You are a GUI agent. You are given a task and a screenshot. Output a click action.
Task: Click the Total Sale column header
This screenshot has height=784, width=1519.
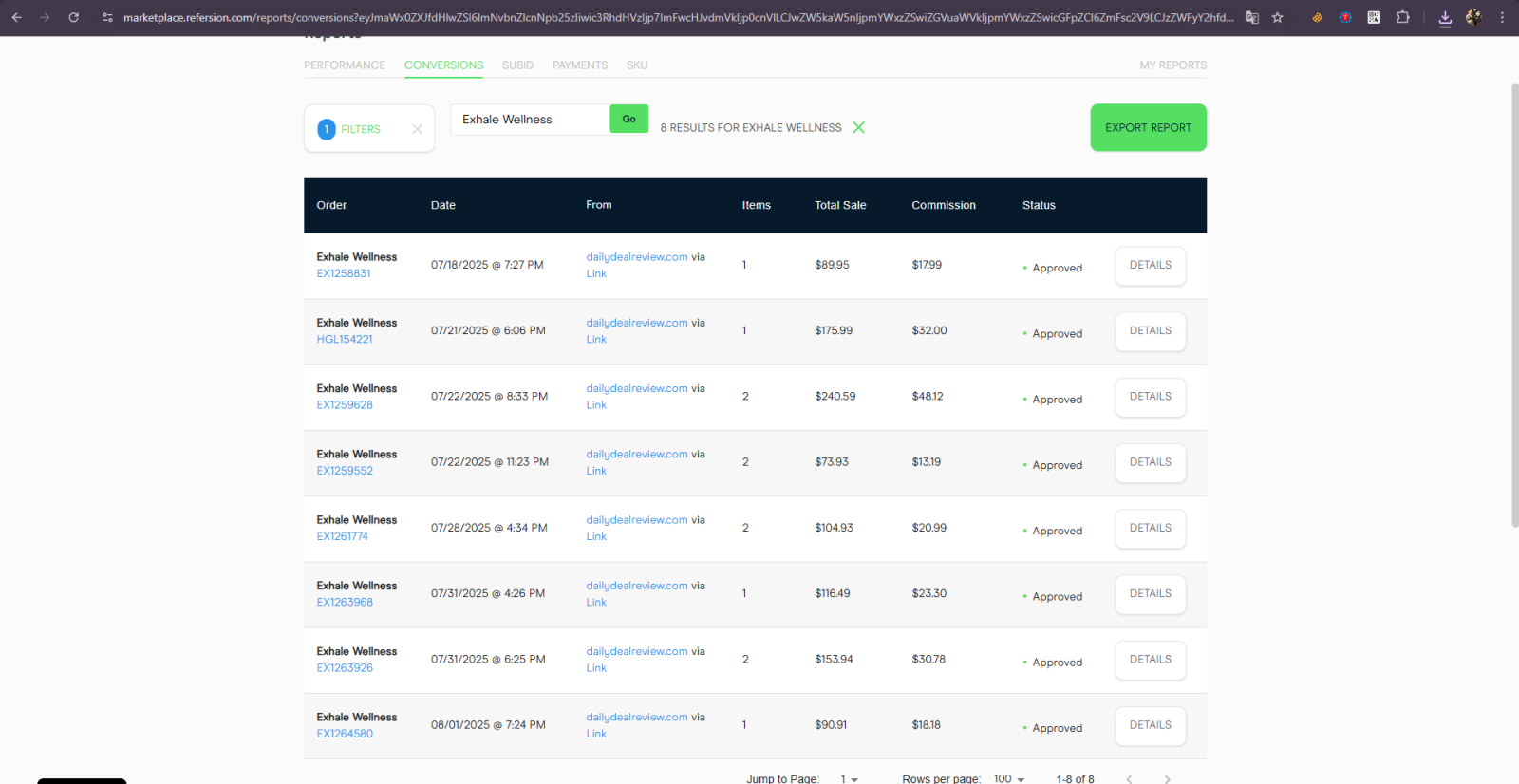(840, 205)
